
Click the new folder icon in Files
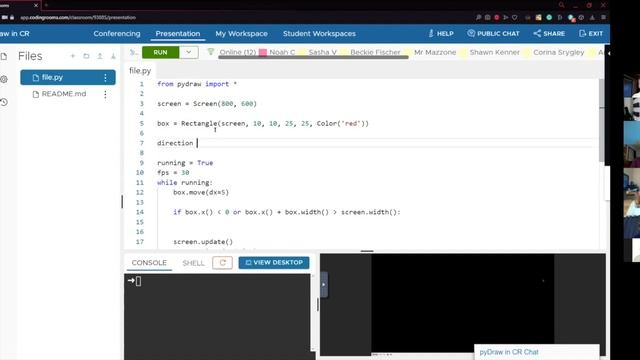[x=86, y=56]
